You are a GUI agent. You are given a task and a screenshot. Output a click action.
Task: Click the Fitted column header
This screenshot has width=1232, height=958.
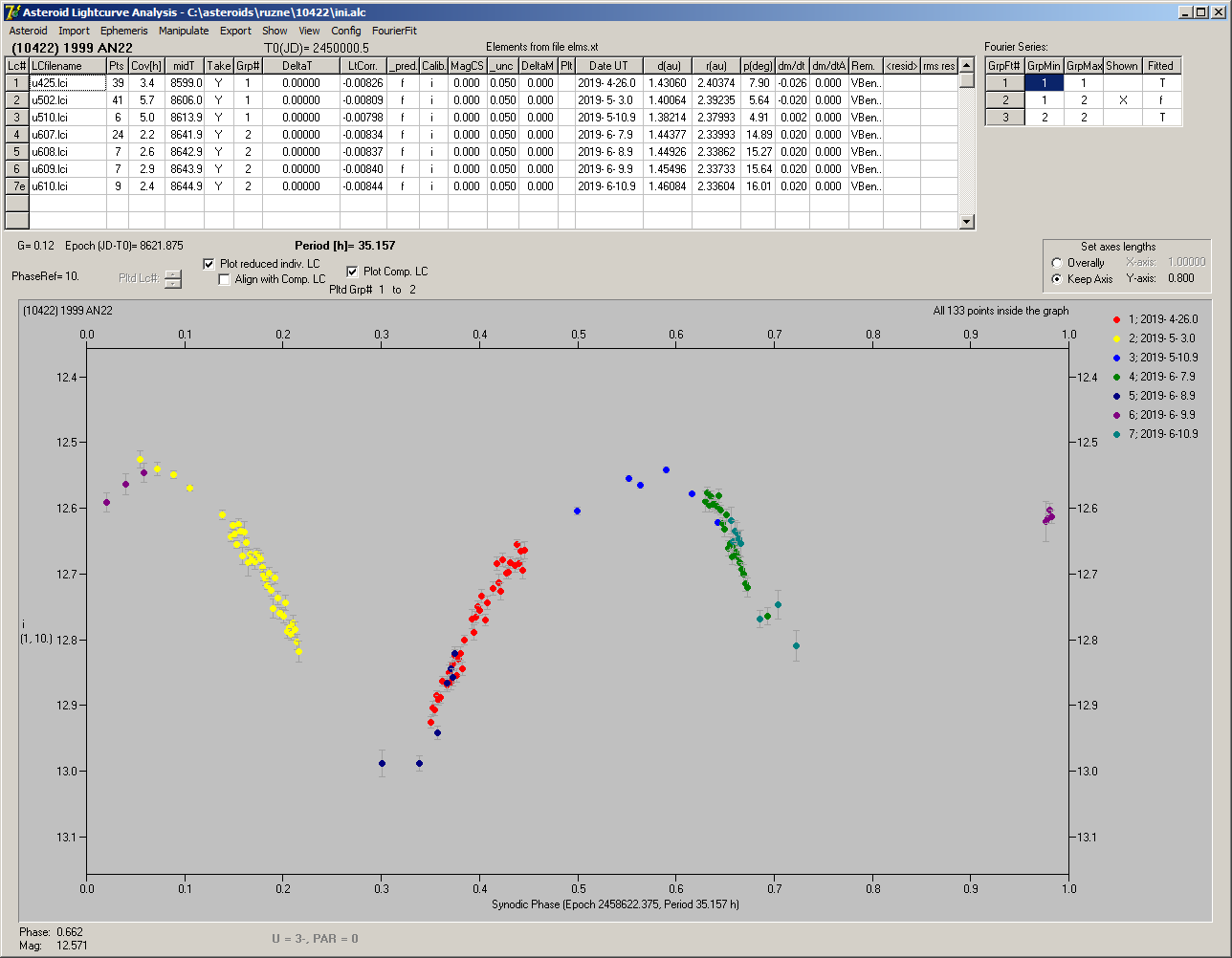pyautogui.click(x=1161, y=66)
